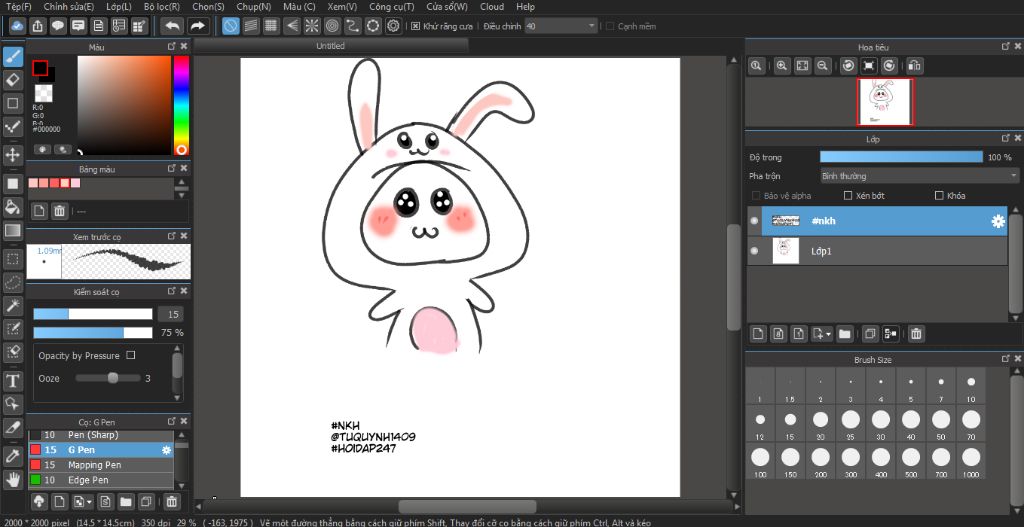Toggle the Cạnh mềm checkbox

(610, 26)
